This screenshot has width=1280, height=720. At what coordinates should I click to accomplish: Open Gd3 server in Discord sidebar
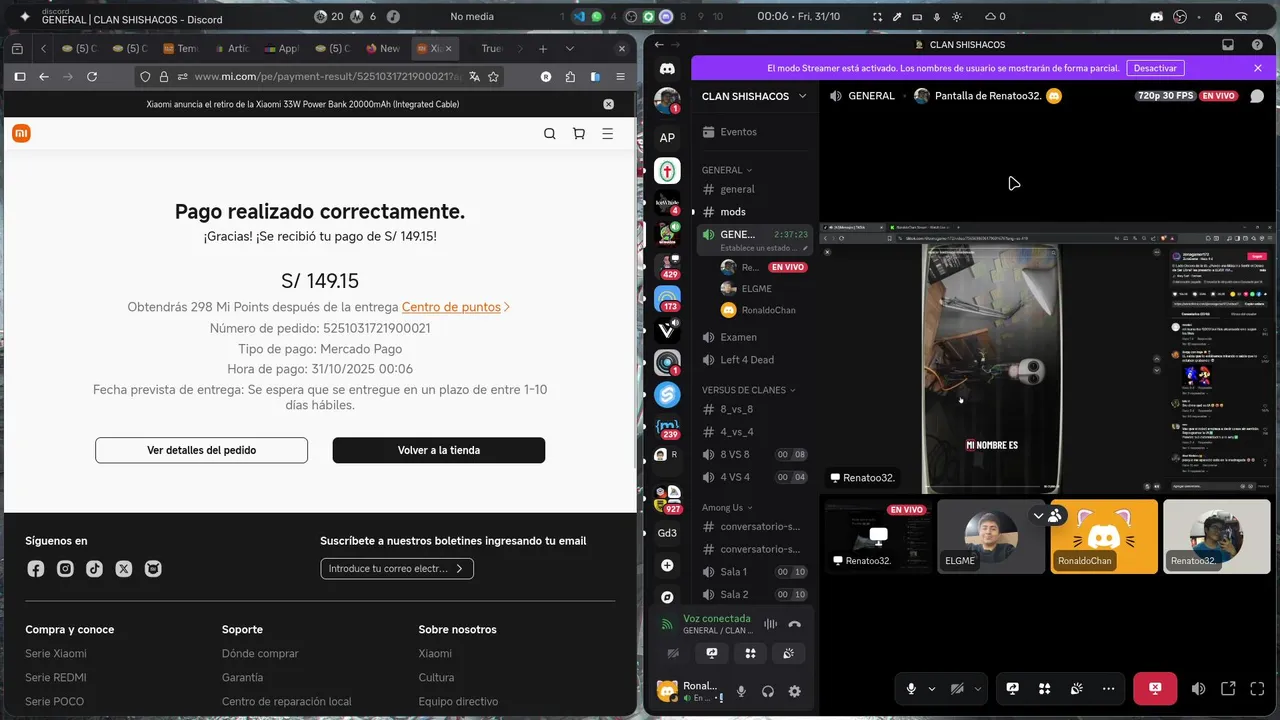(667, 533)
